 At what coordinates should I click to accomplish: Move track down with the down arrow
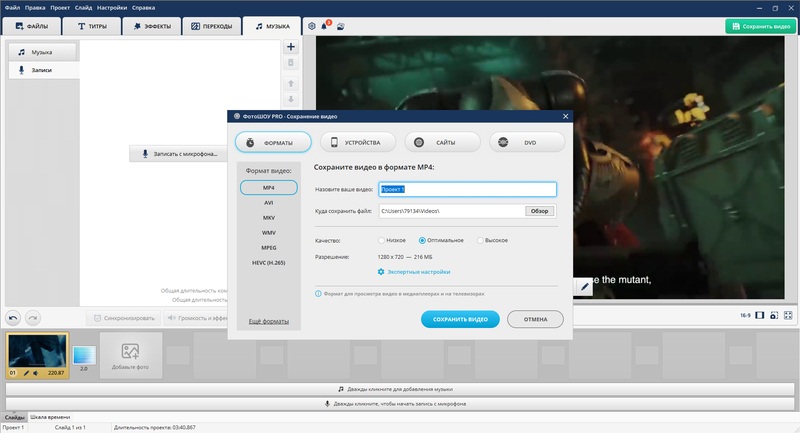point(291,99)
